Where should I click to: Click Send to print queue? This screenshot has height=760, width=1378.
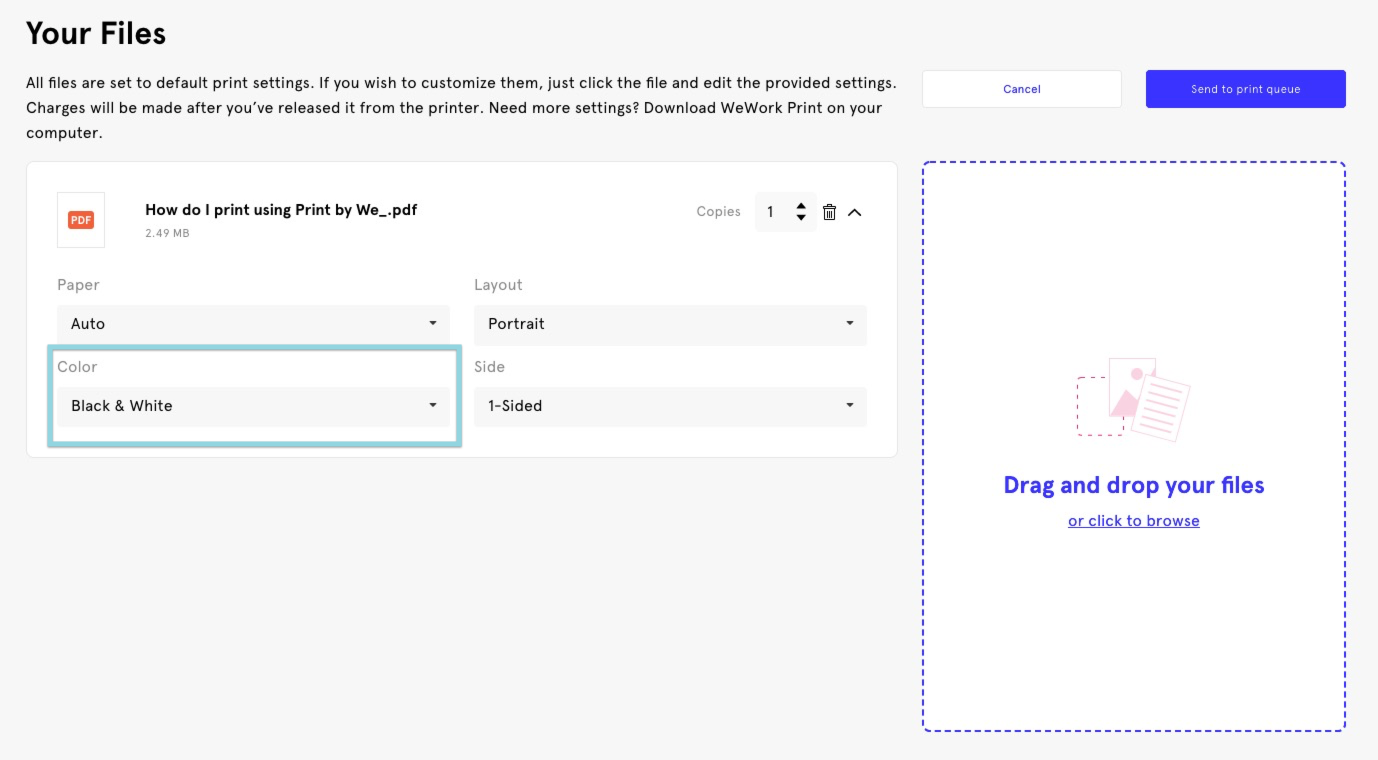[x=1245, y=89]
